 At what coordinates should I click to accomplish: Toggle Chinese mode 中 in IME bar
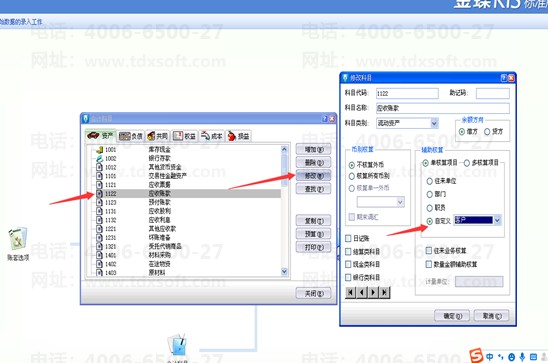coord(490,357)
